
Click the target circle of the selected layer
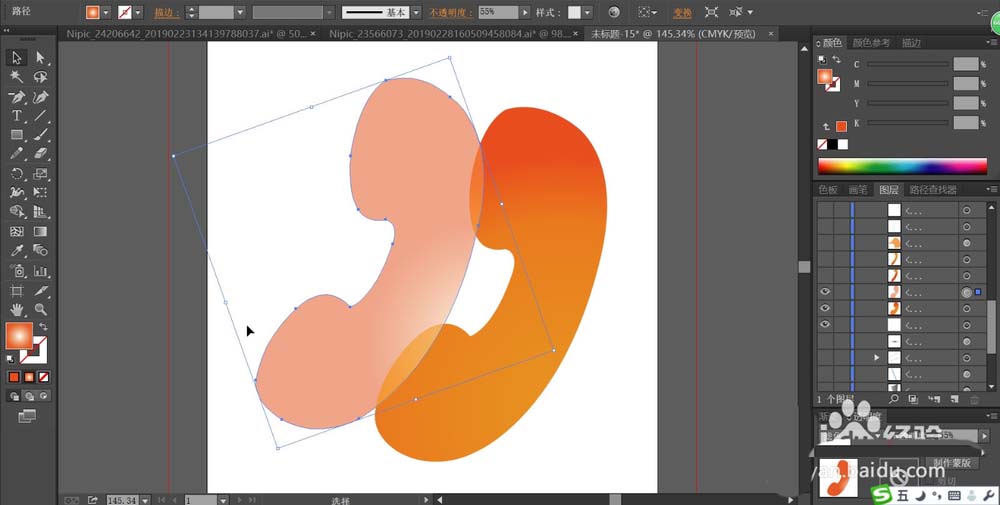pyautogui.click(x=967, y=292)
